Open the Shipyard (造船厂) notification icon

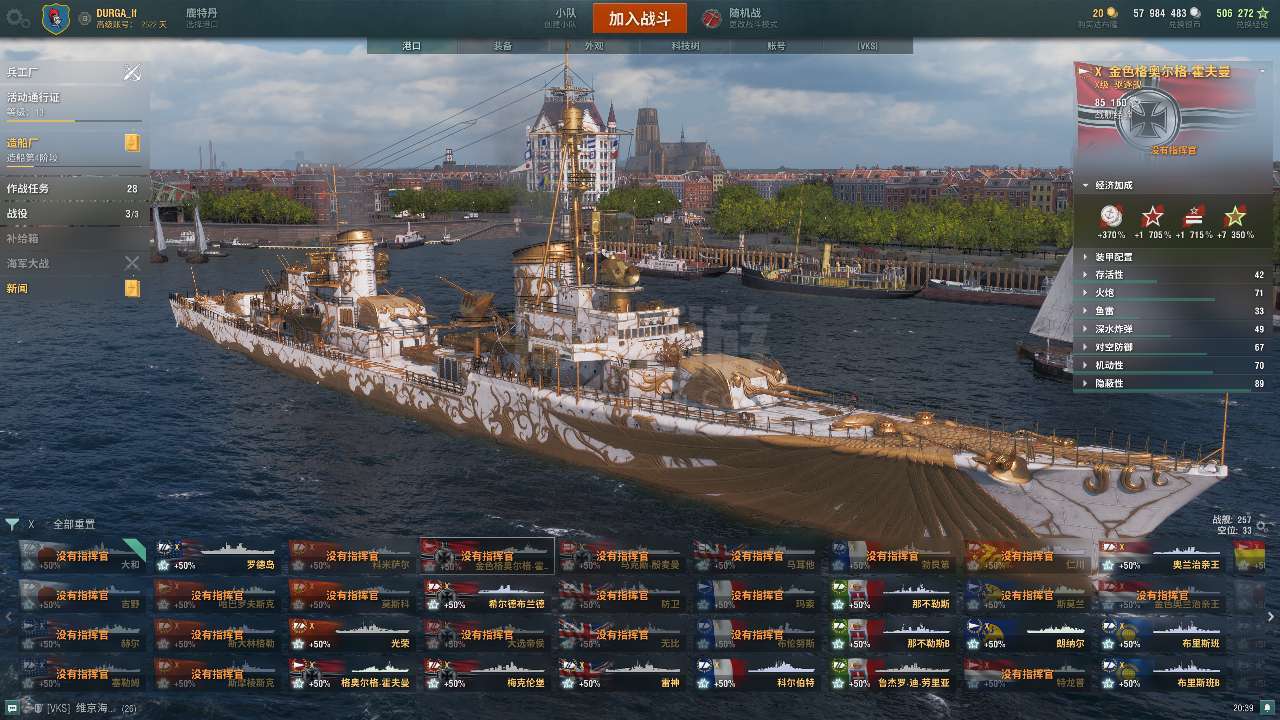pos(132,142)
